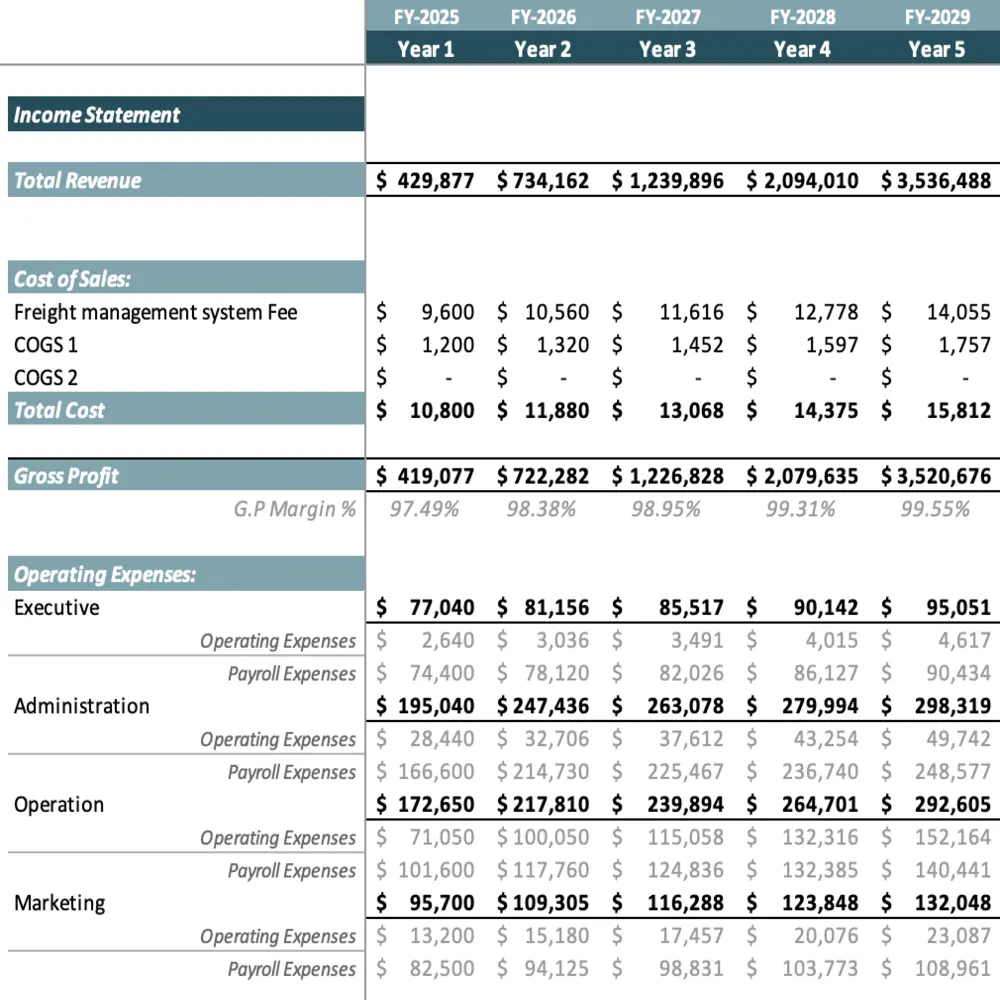Click G.P margin value 98.95%
Viewport: 1000px width, 1000px height.
tap(666, 510)
